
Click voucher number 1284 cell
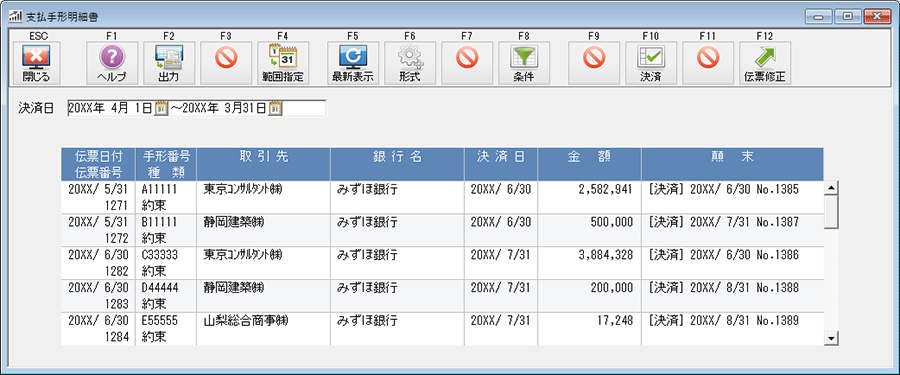(117, 337)
